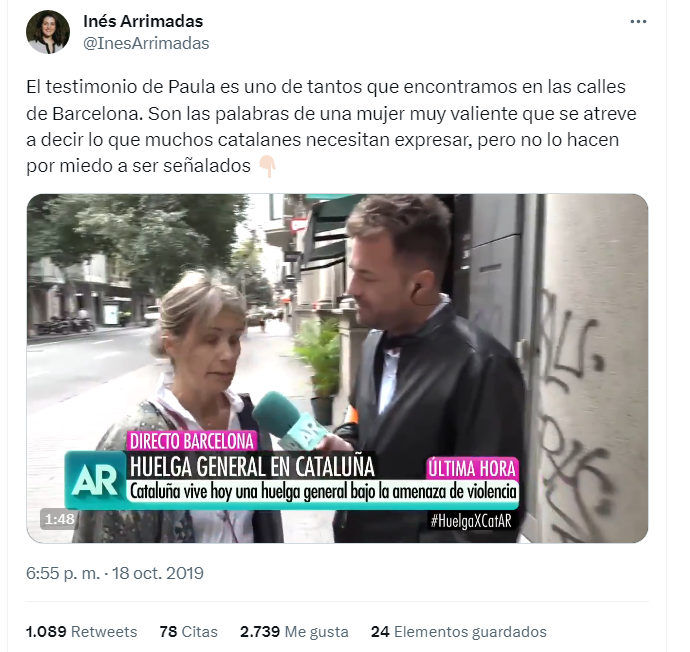Open the three-dot more options menu
Viewport: 690px width, 652px height.
(638, 22)
